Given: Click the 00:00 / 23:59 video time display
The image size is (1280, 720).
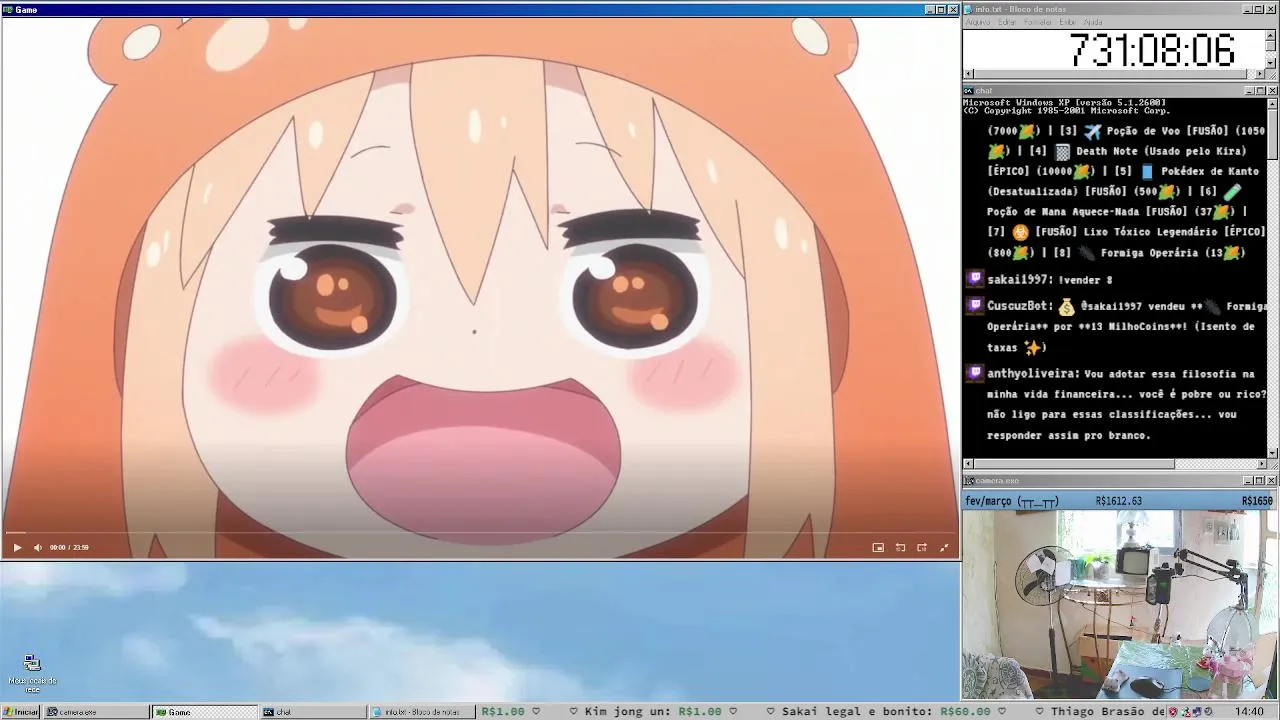Looking at the screenshot, I should pyautogui.click(x=69, y=547).
